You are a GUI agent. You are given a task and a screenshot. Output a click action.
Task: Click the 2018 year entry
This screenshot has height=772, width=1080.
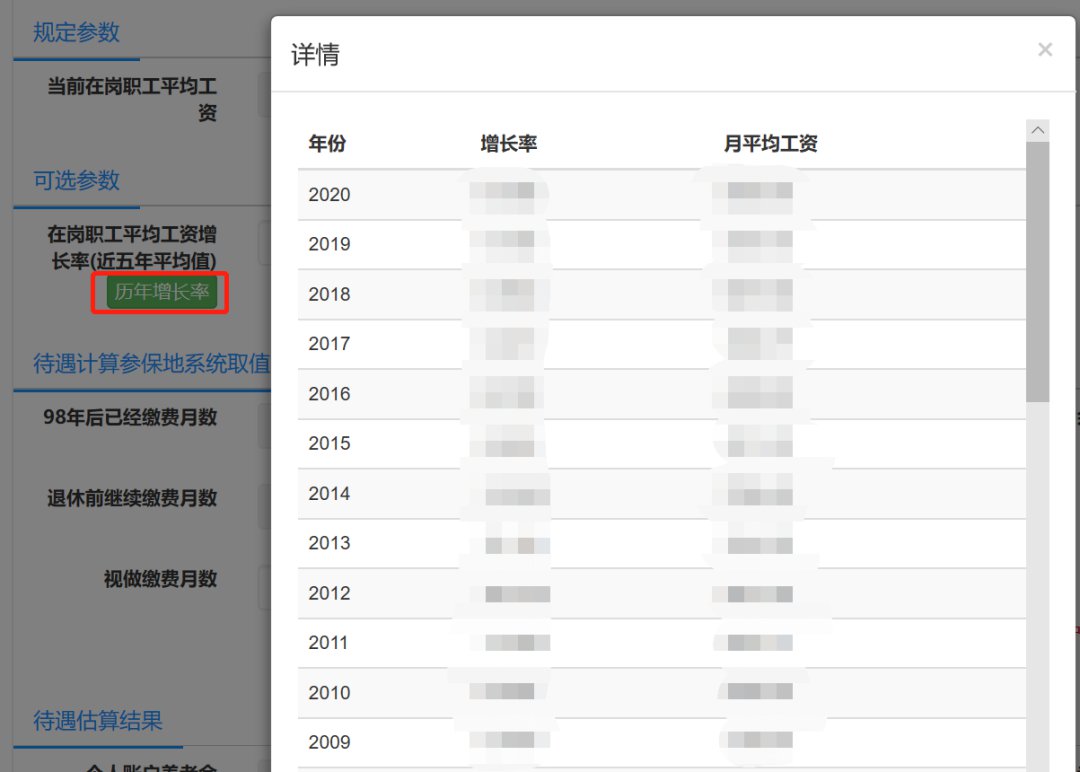tap(329, 294)
